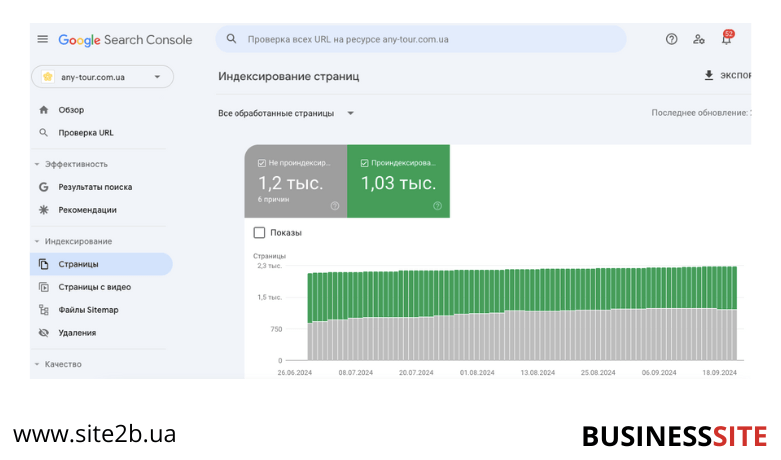This screenshot has height=460, width=781.
Task: Select Страницы in Индексирование
Action: click(x=101, y=264)
